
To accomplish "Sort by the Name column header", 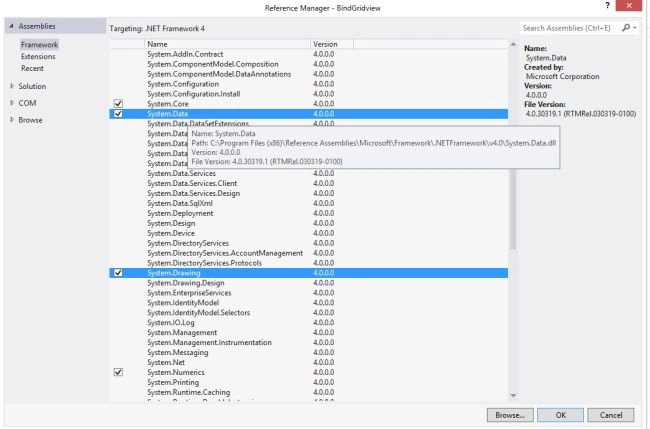I will 227,44.
